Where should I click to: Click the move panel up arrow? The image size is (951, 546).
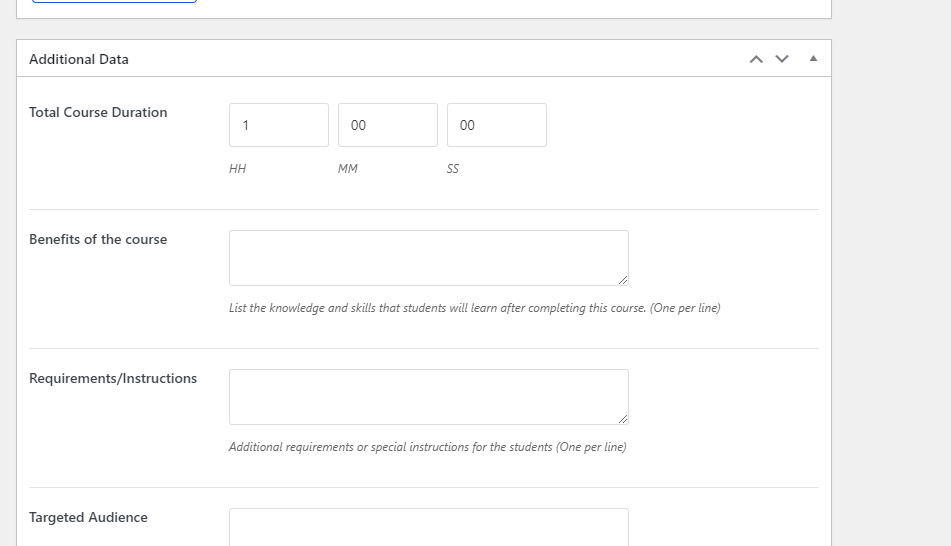[756, 59]
